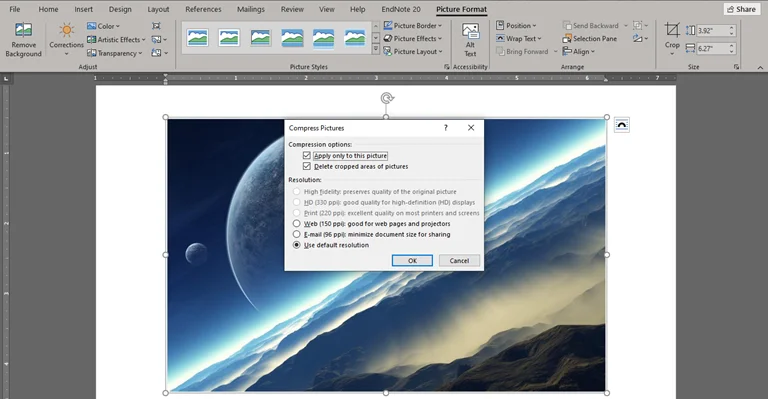The width and height of the screenshot is (768, 399).
Task: Click the help question mark in Compress Pictures
Action: click(446, 128)
